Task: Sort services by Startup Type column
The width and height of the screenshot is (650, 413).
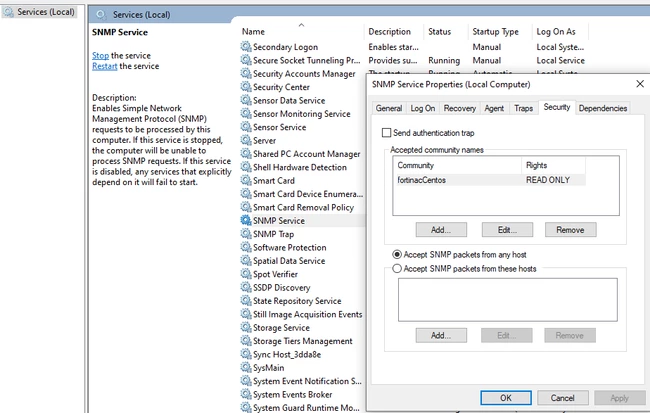Action: click(500, 32)
